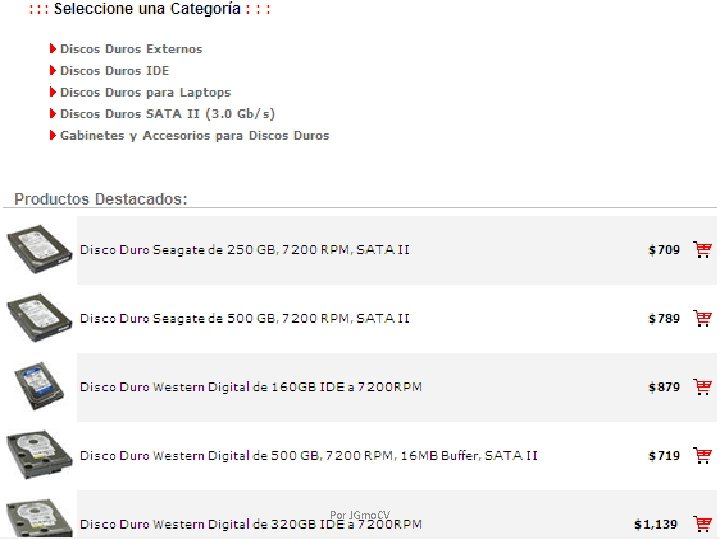Open Seagate 250 GB product thumbnail

tap(39, 249)
